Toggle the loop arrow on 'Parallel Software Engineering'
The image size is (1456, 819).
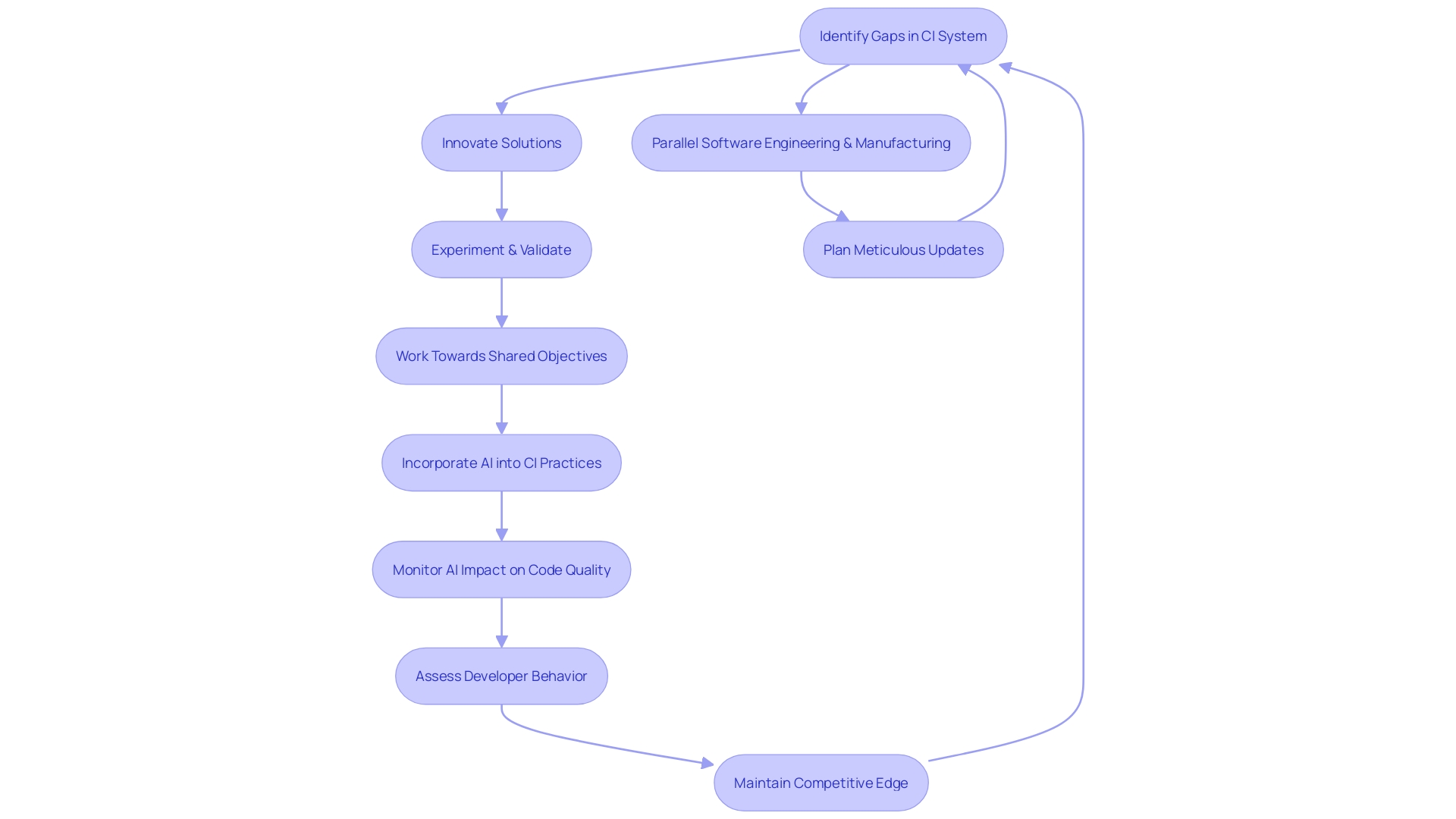1001,142
